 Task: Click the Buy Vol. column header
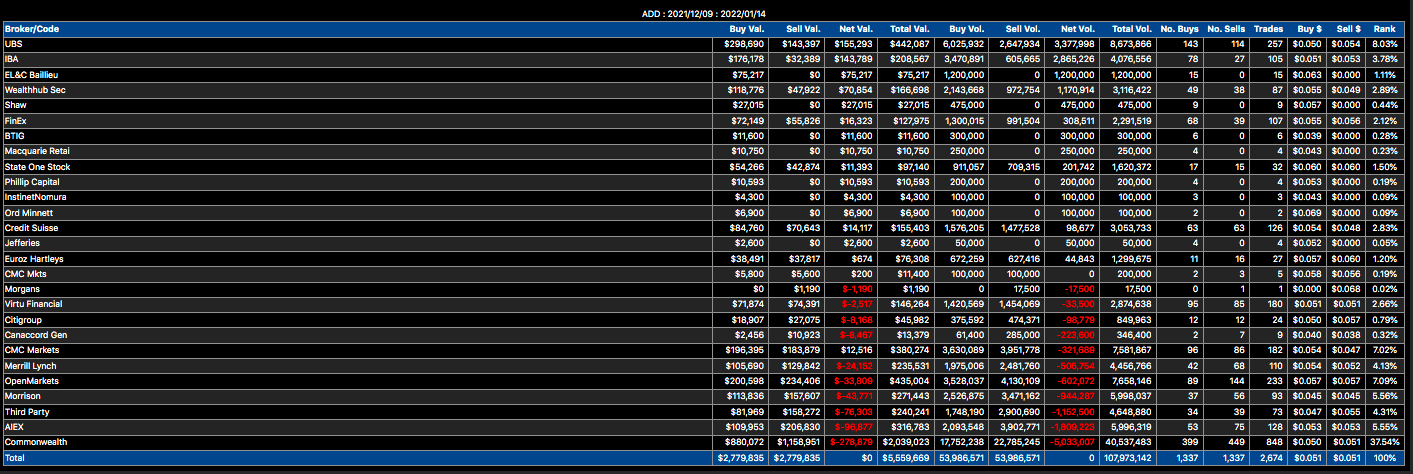967,29
